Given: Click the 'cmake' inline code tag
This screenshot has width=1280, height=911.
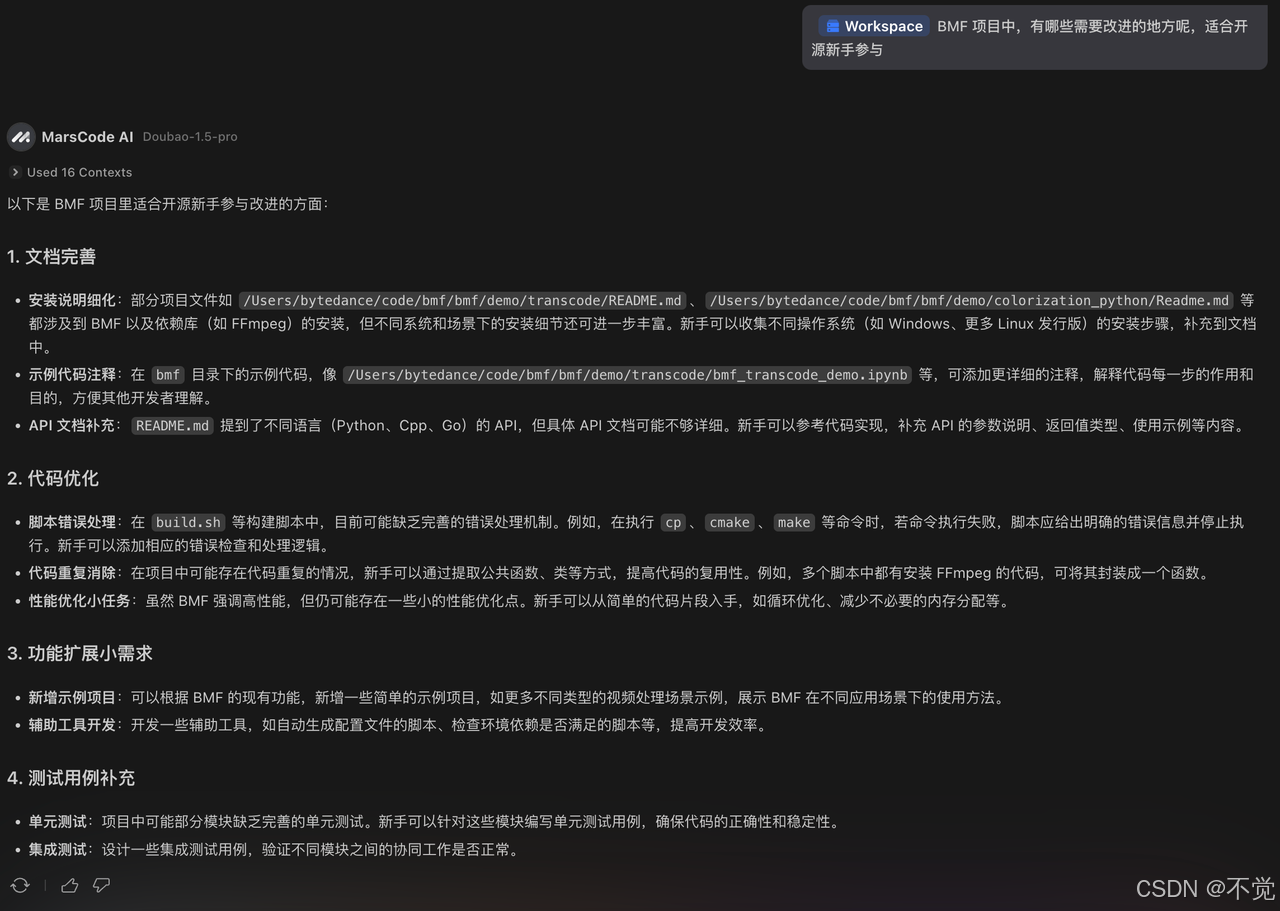Looking at the screenshot, I should coord(729,522).
